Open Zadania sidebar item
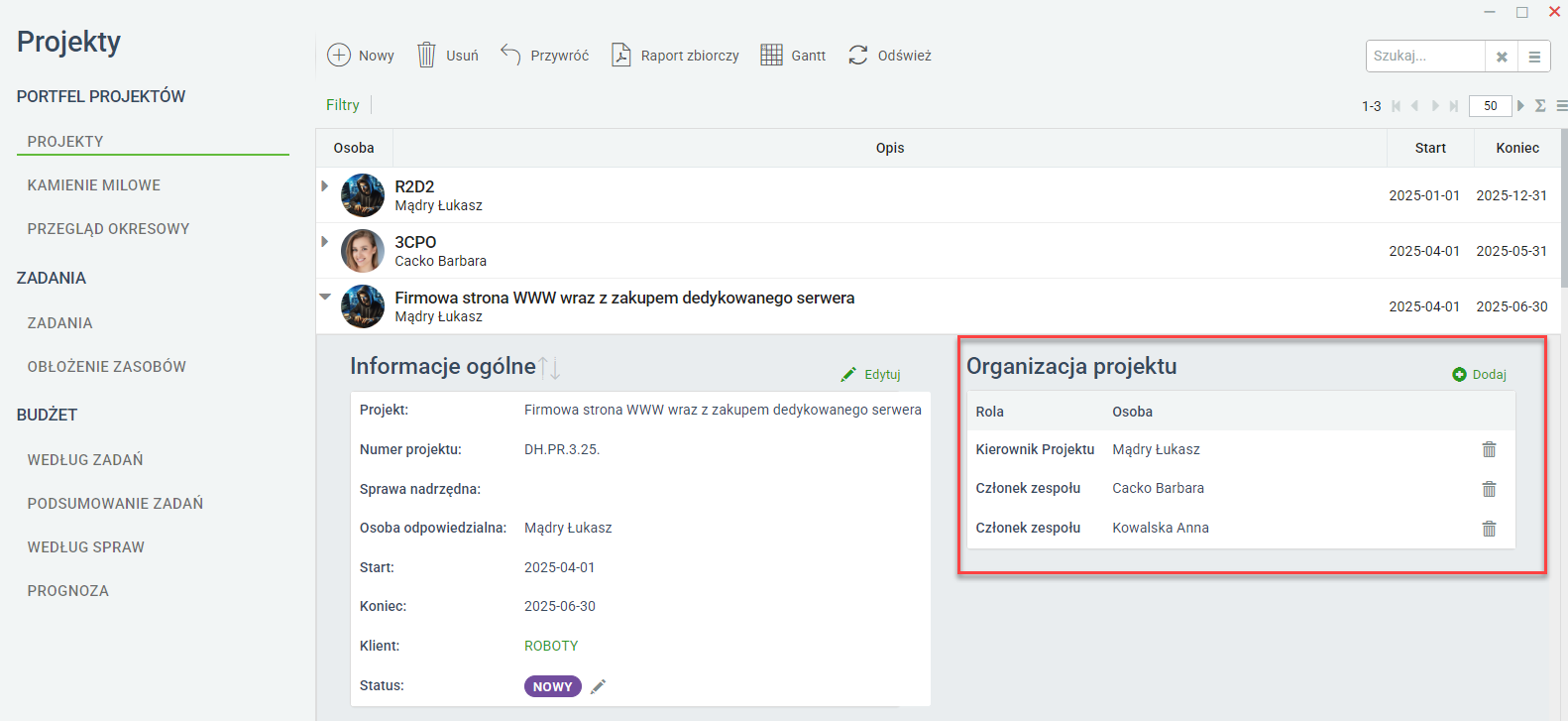Viewport: 1568px width, 721px height. [59, 323]
